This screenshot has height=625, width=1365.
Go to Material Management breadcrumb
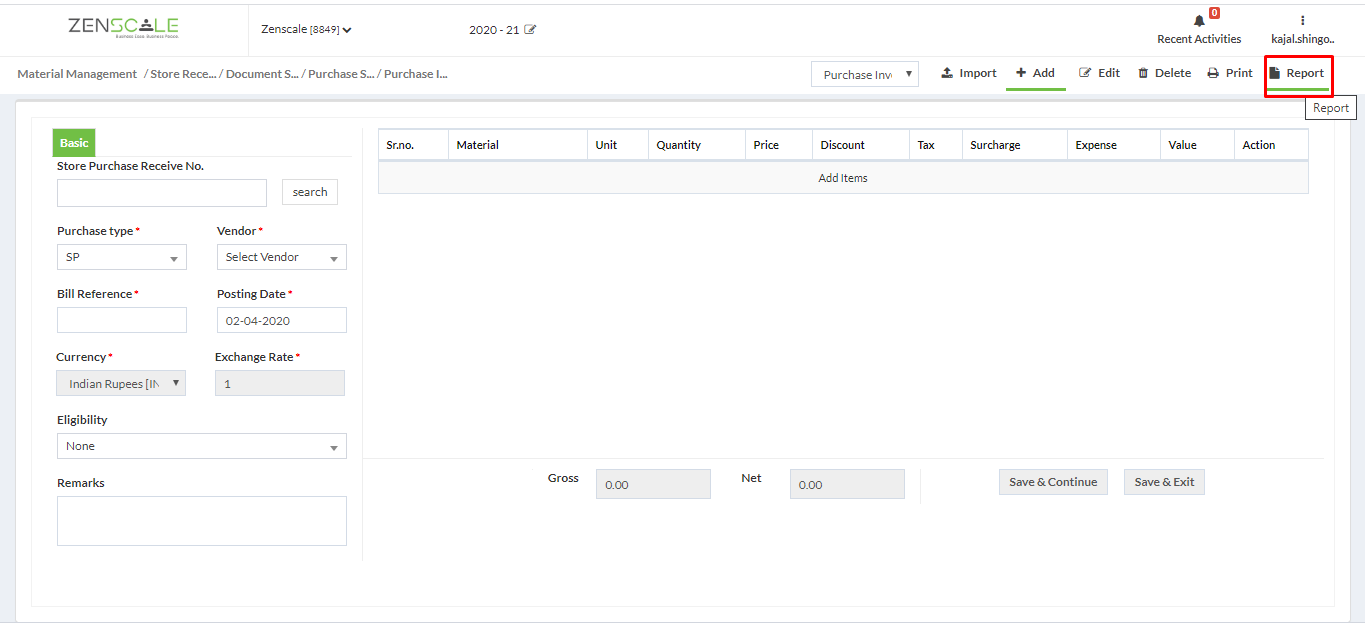[x=77, y=74]
